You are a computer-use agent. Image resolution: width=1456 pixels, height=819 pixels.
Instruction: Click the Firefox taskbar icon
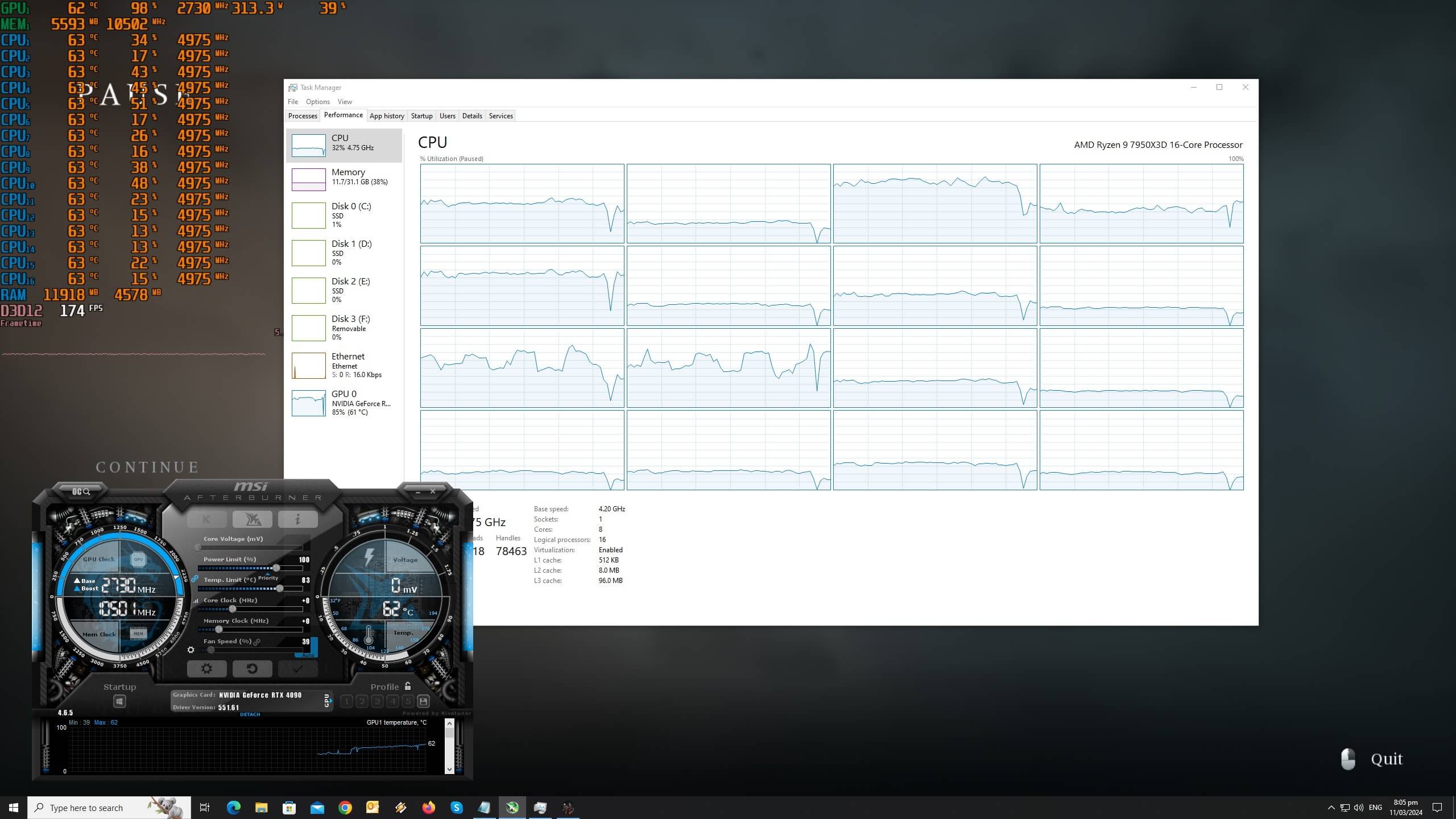pyautogui.click(x=428, y=808)
